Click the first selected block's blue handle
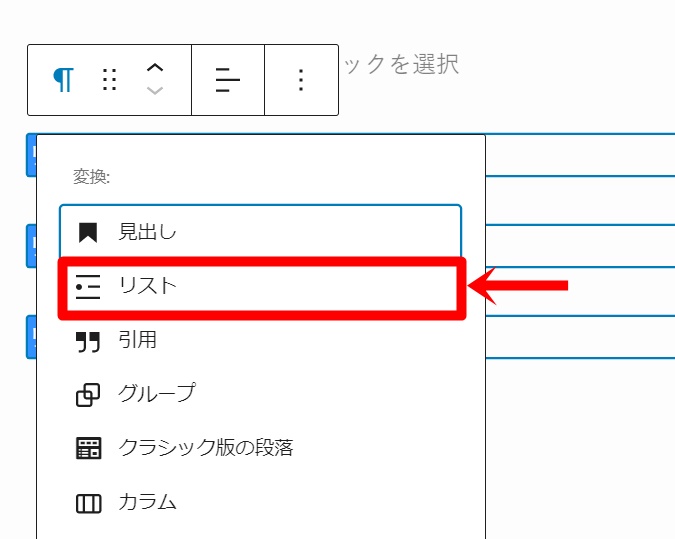This screenshot has height=539, width=675. [31, 155]
